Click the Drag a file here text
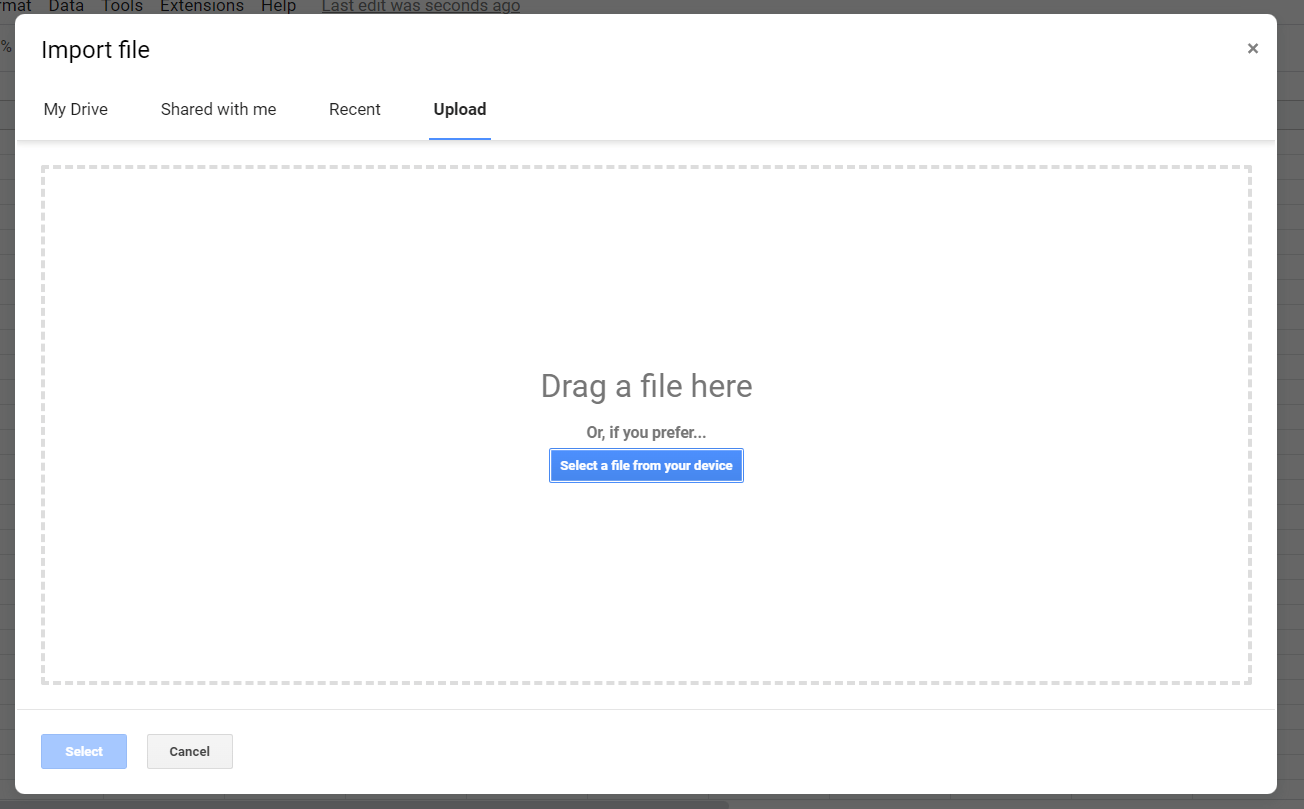This screenshot has width=1304, height=809. coord(646,386)
